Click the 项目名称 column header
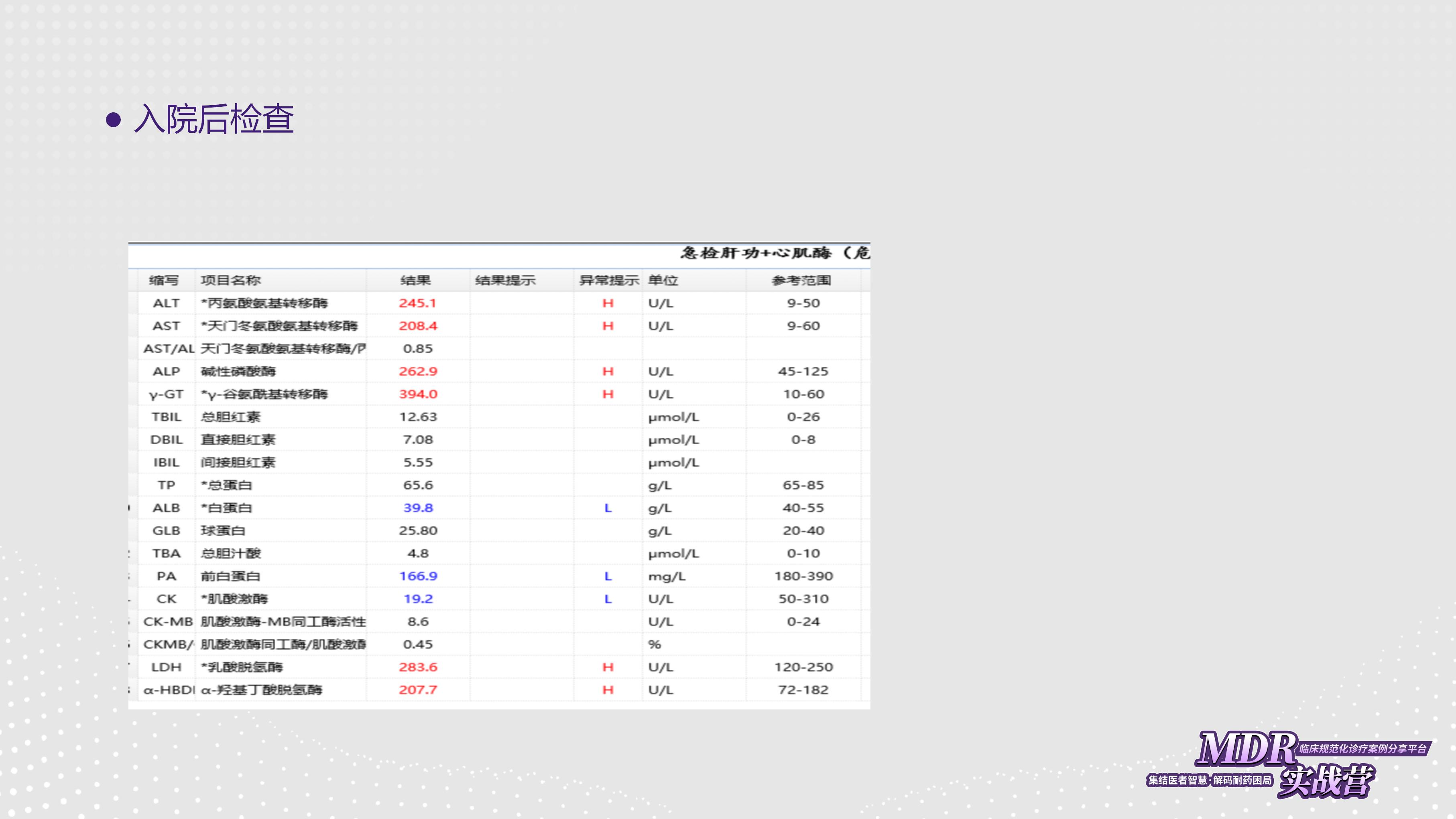1456x819 pixels. click(231, 280)
